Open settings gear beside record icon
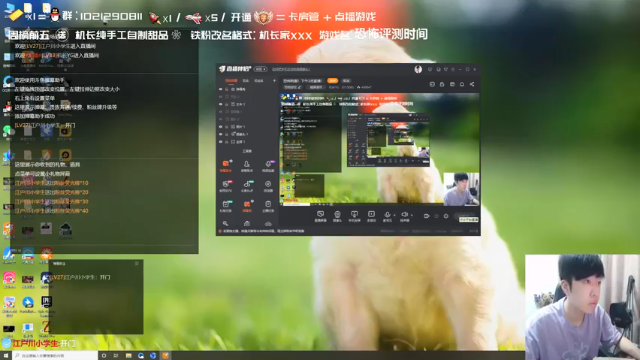The image size is (640, 360). point(446,216)
